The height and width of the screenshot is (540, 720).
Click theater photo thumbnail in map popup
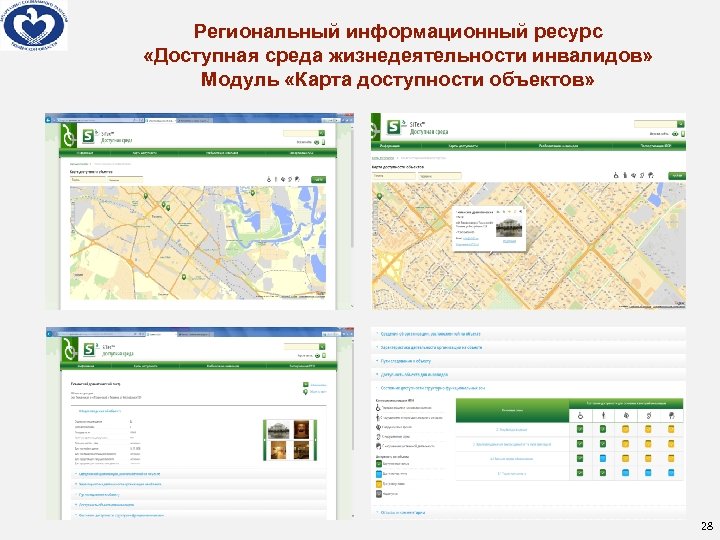509,227
